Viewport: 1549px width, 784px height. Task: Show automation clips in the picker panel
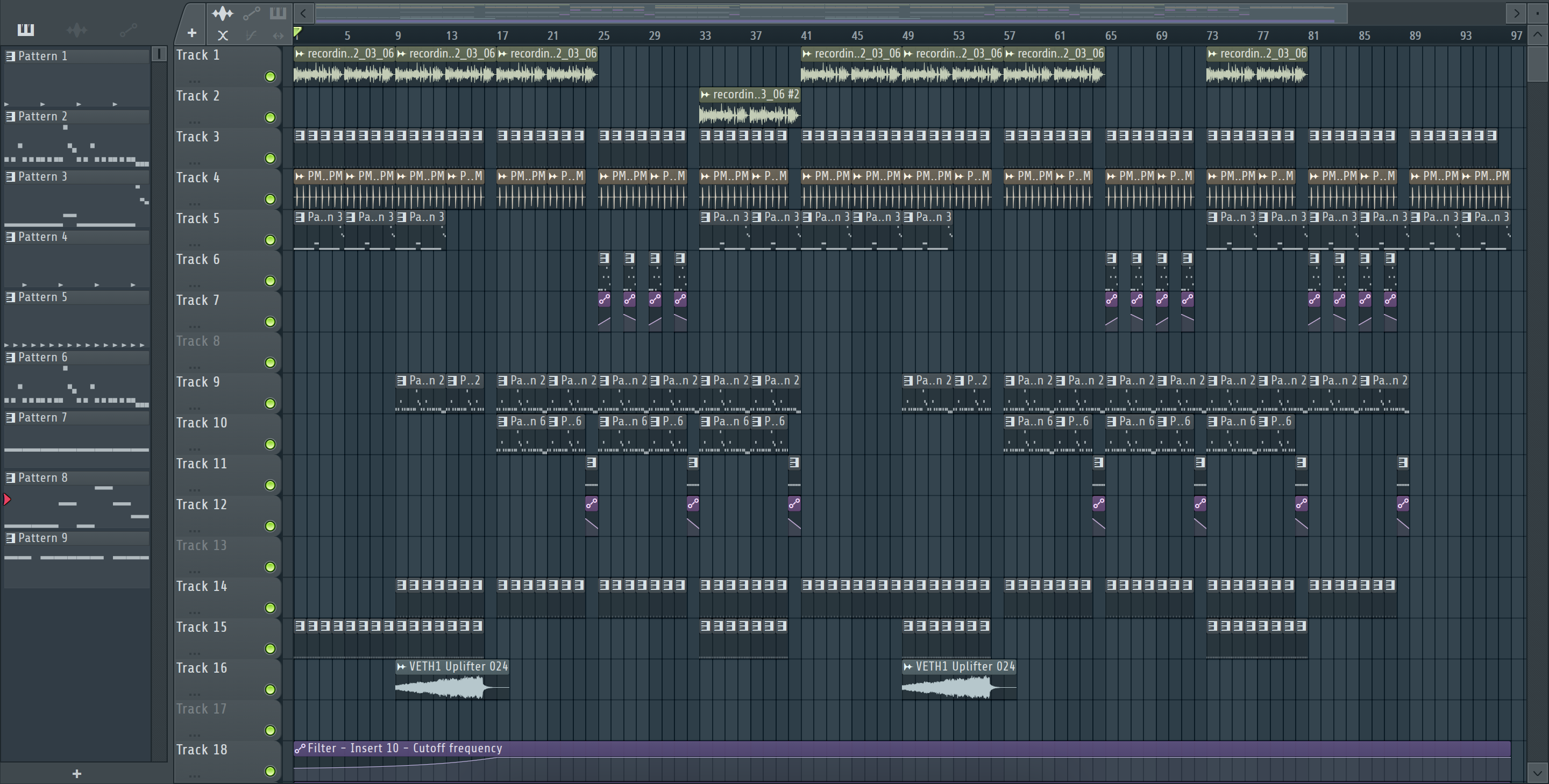pyautogui.click(x=128, y=30)
